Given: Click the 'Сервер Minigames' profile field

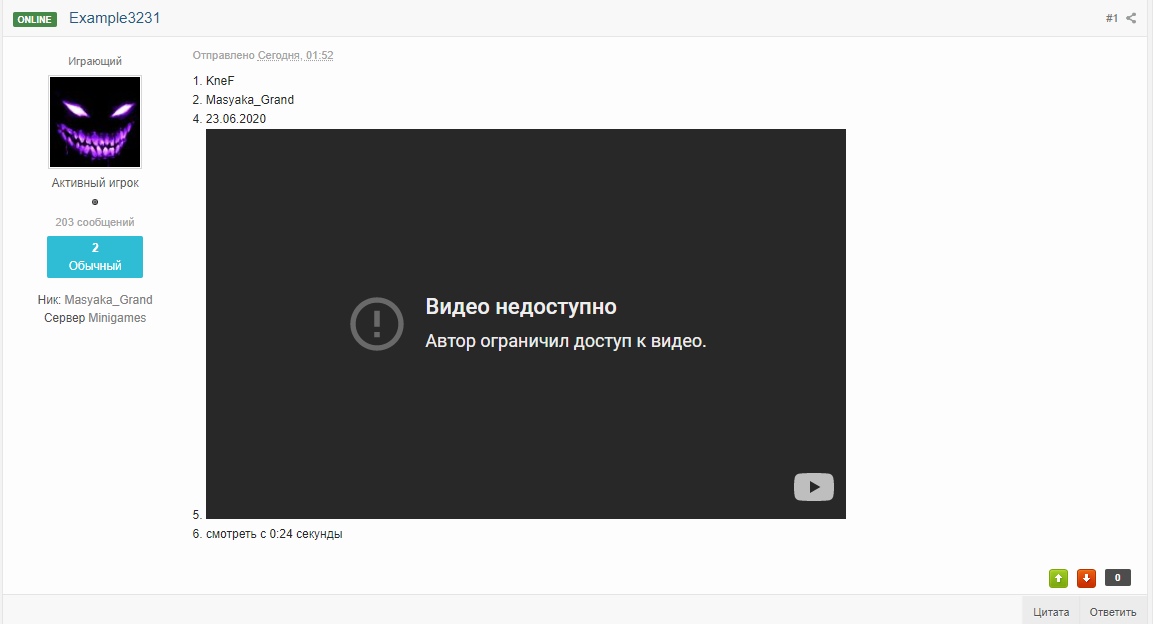Looking at the screenshot, I should pyautogui.click(x=95, y=318).
